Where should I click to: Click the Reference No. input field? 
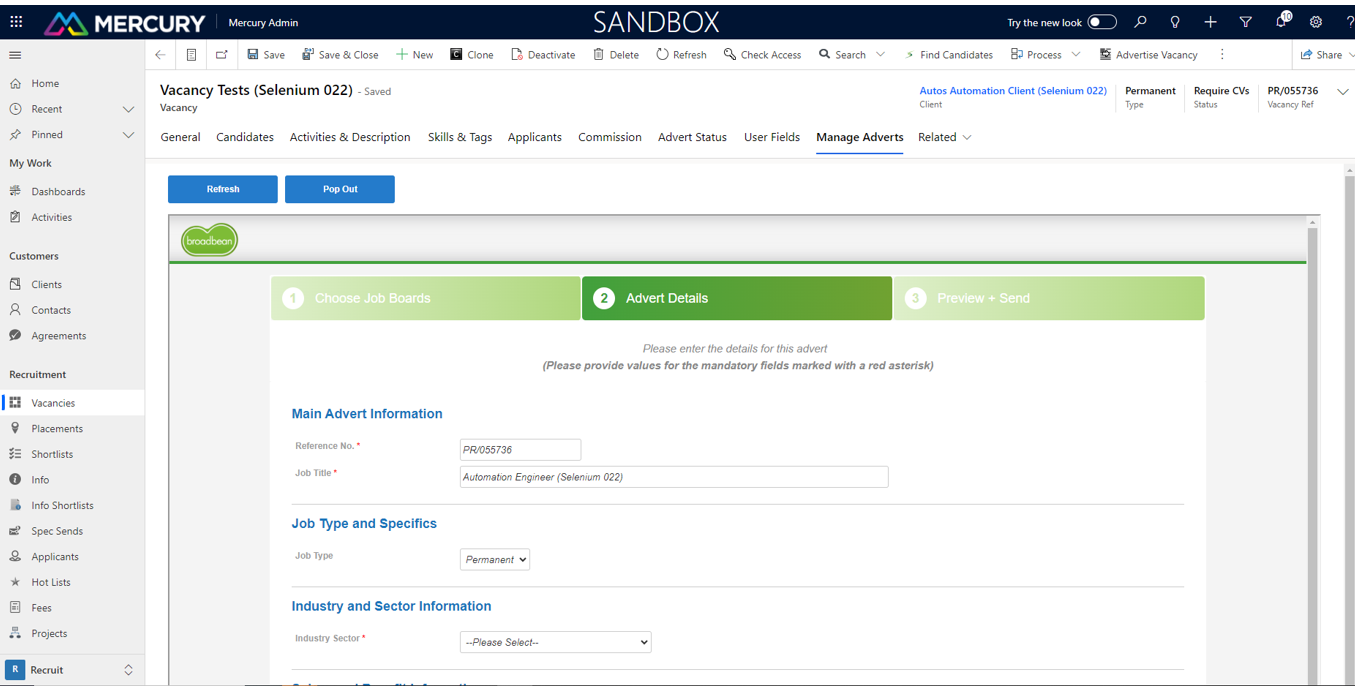click(x=520, y=450)
